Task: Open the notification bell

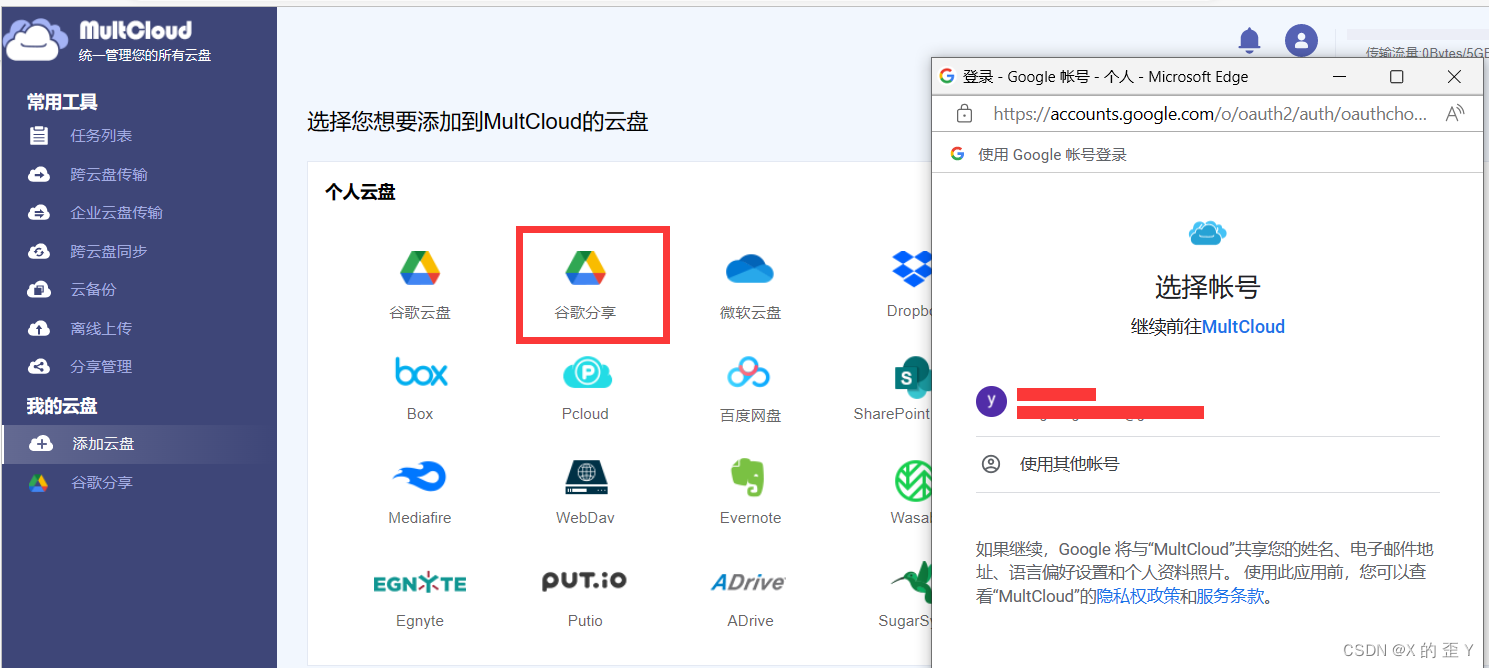Action: (1249, 40)
